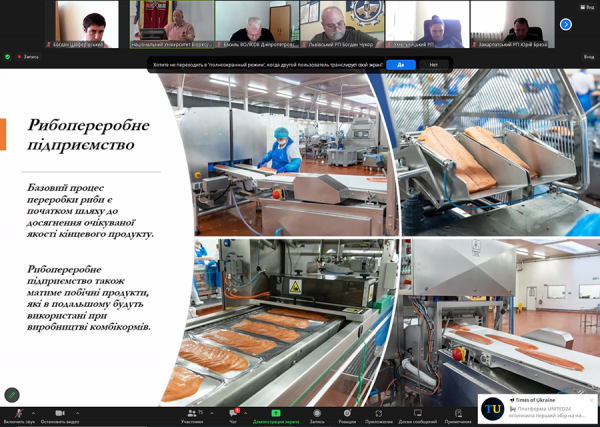Click the paragraph mentioning 'побічні продукти'

(89, 298)
